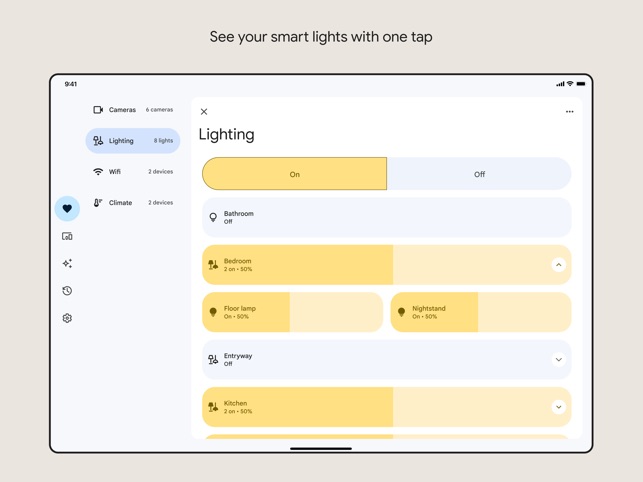Expand the Kitchen group chevron

tap(559, 407)
